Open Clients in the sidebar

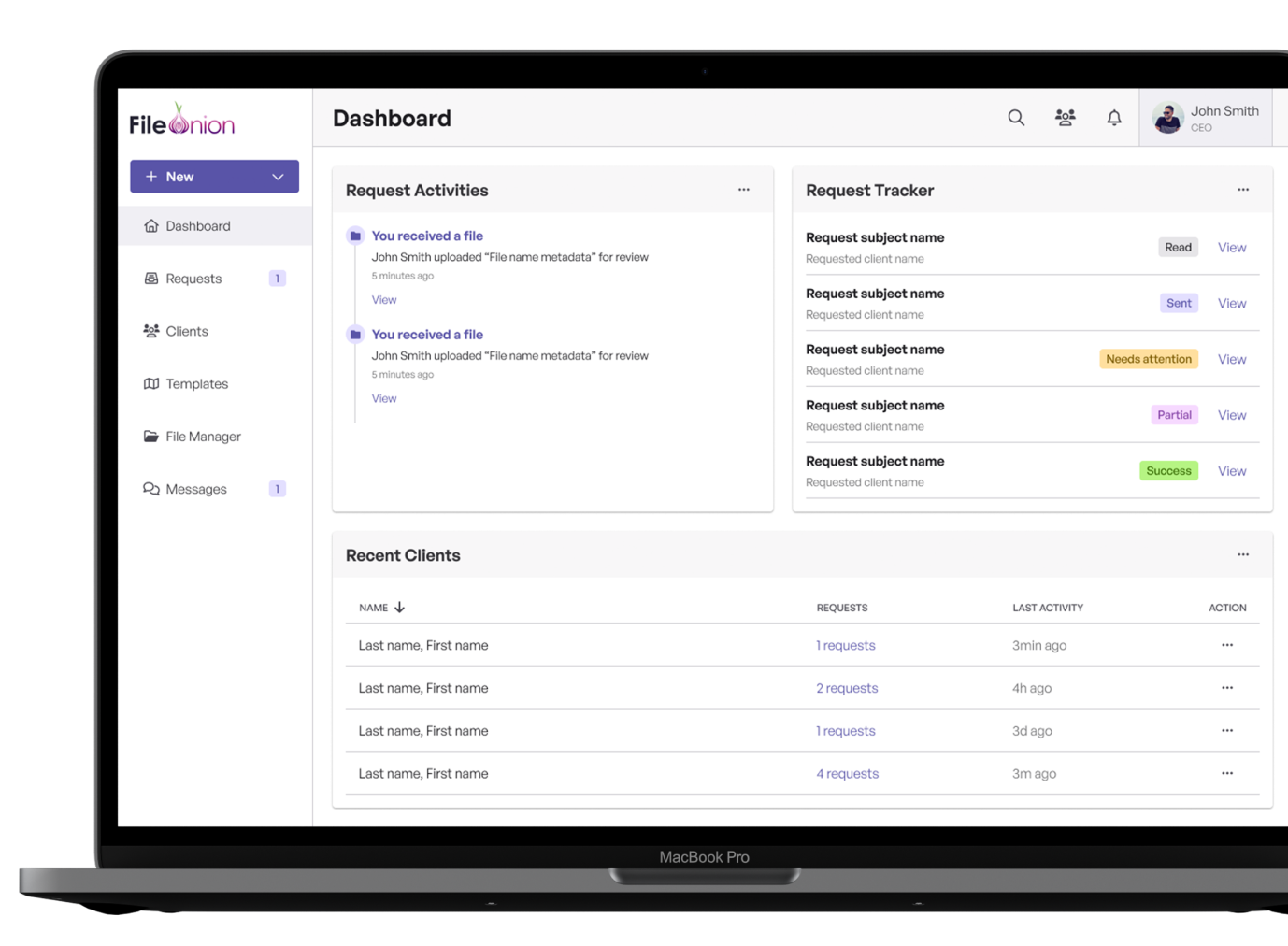click(x=215, y=331)
